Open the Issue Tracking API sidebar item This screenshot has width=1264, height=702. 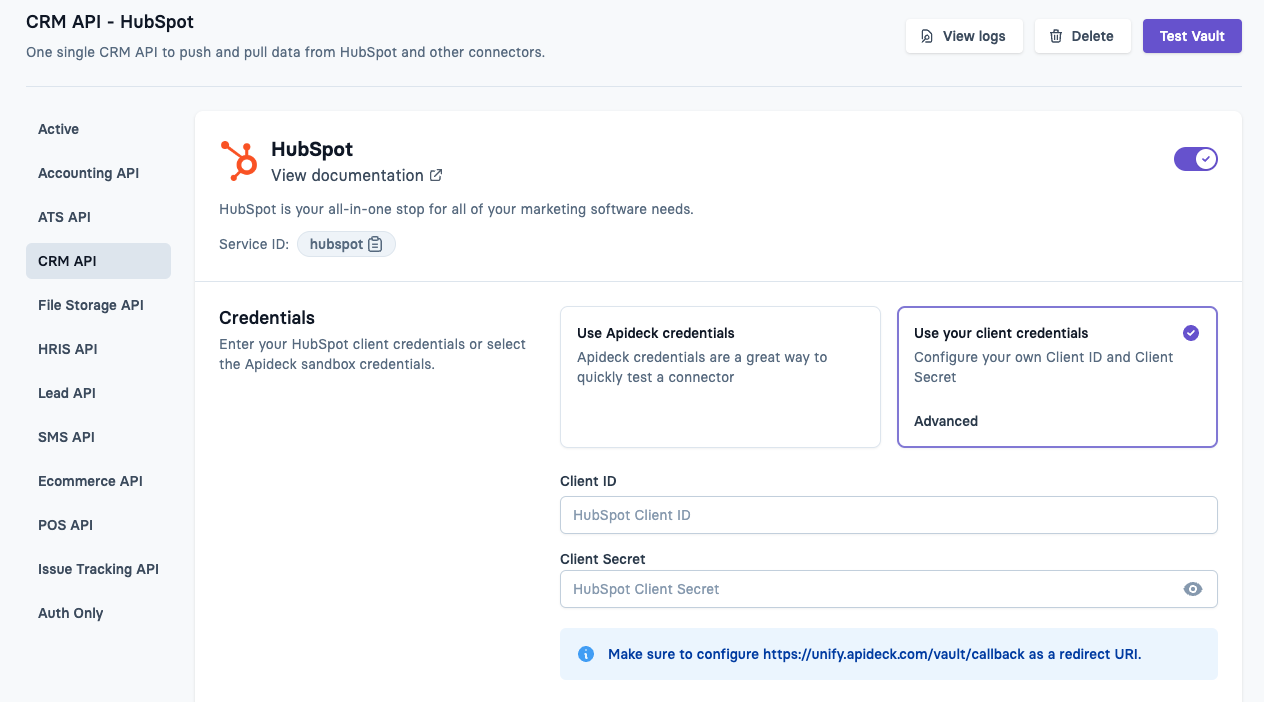click(x=98, y=569)
